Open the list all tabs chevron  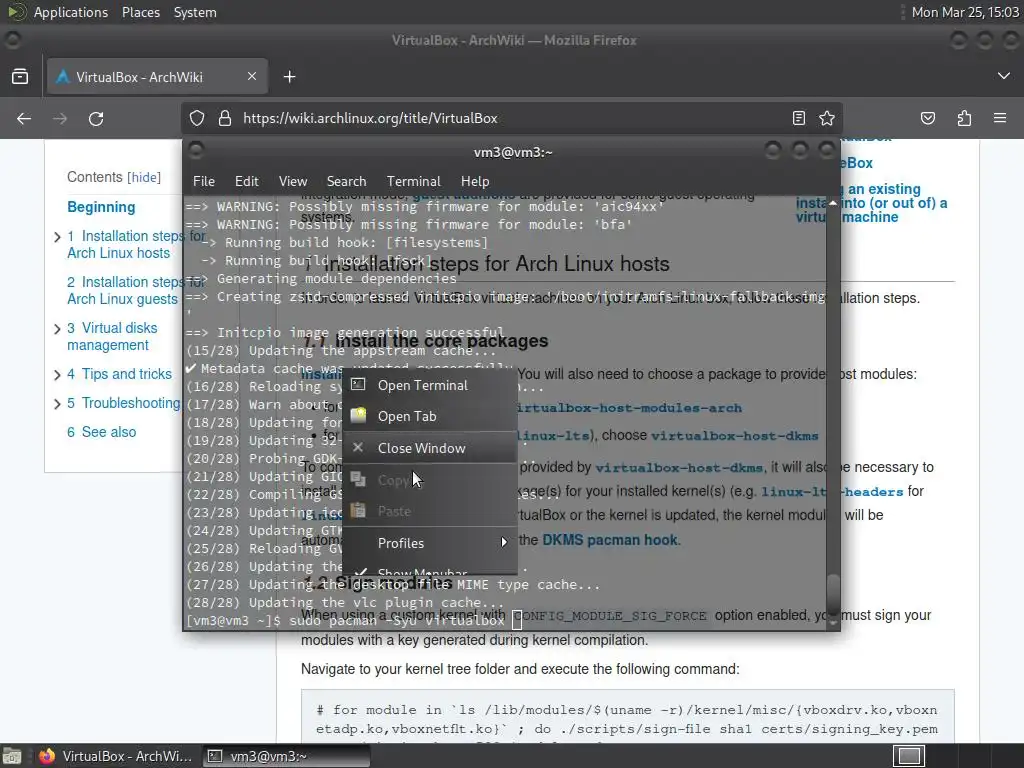[x=1004, y=76]
